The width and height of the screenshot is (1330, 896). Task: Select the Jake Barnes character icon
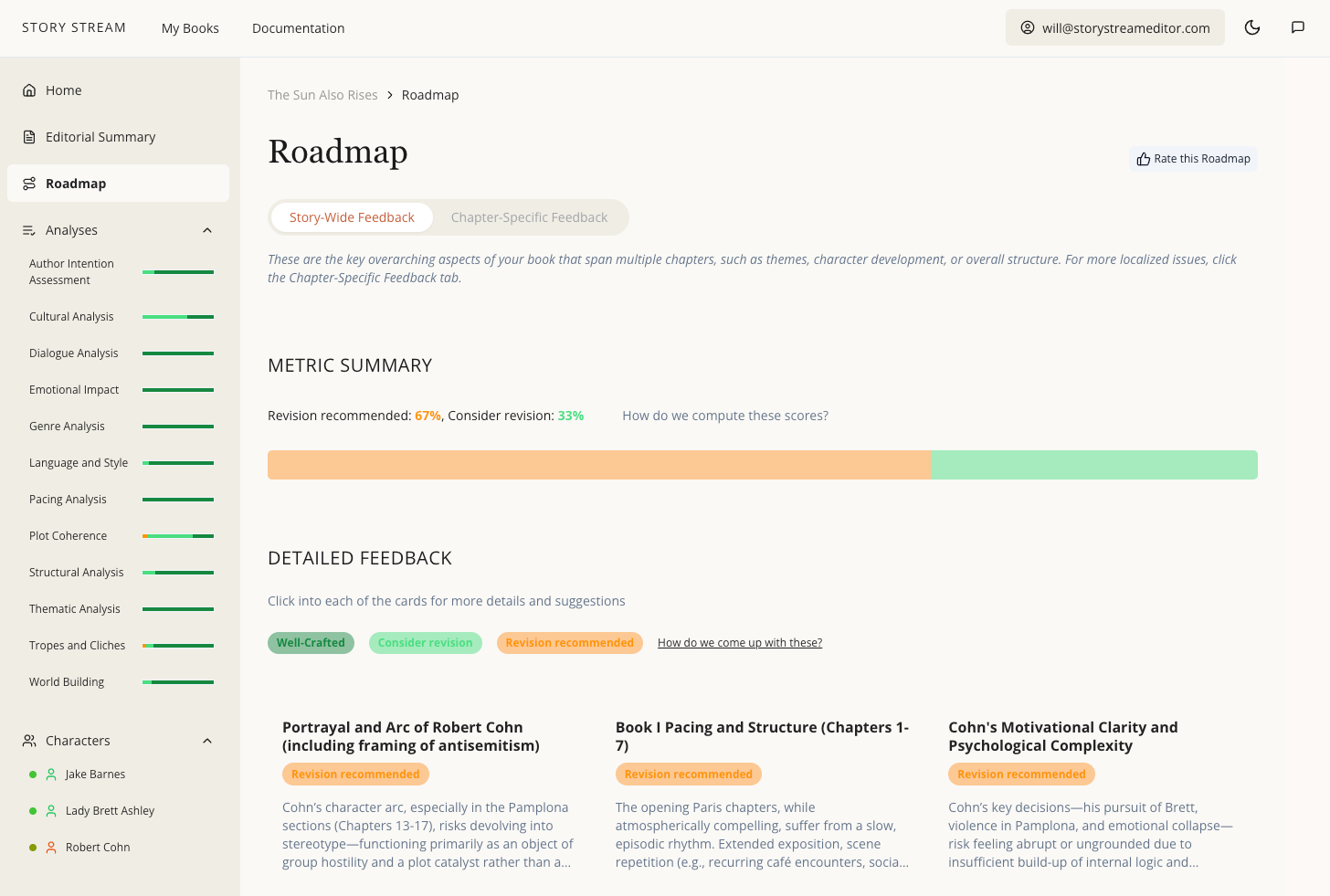(x=49, y=774)
